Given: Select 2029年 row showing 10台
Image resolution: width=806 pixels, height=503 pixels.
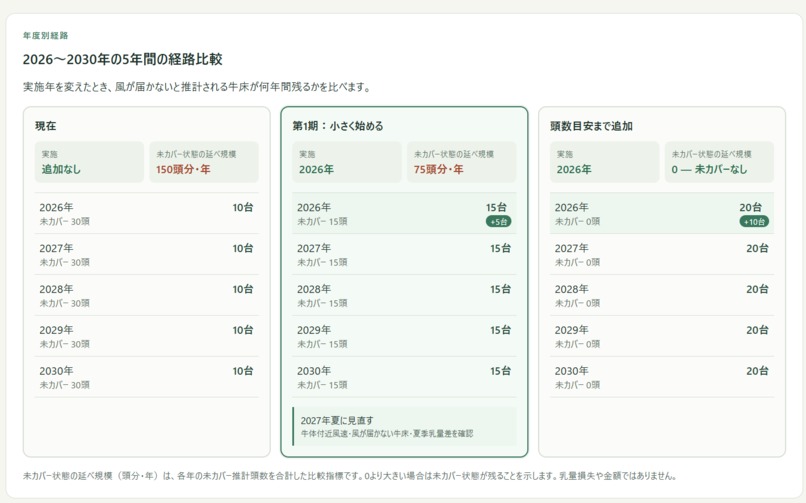Looking at the screenshot, I should pos(146,336).
